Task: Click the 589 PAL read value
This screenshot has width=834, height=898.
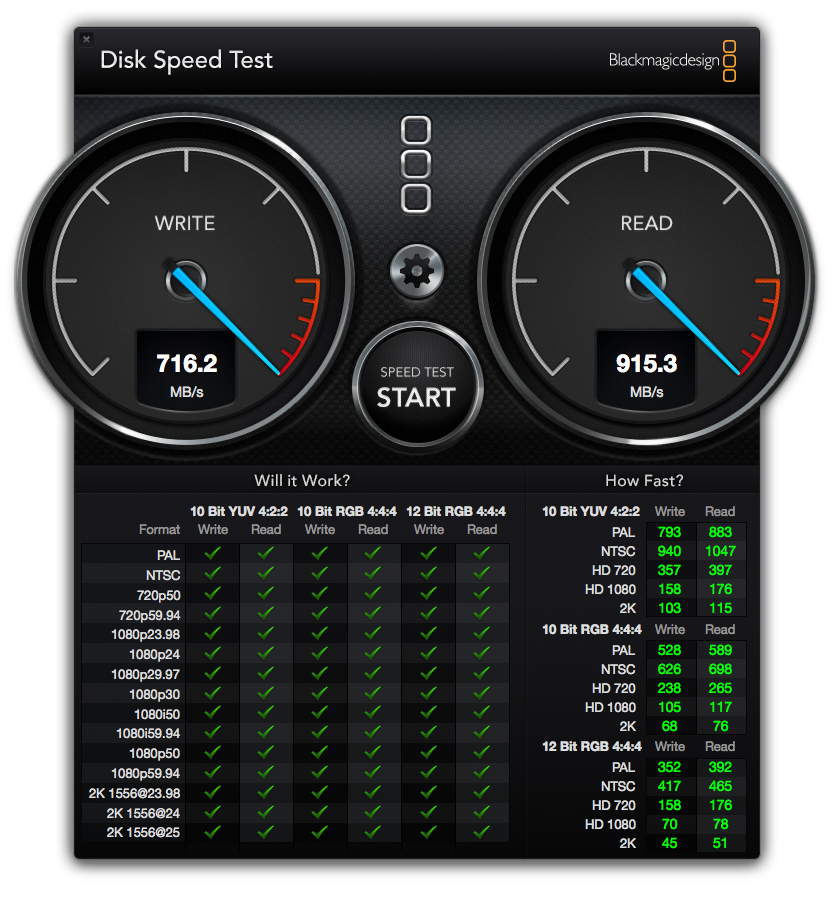Action: point(720,650)
